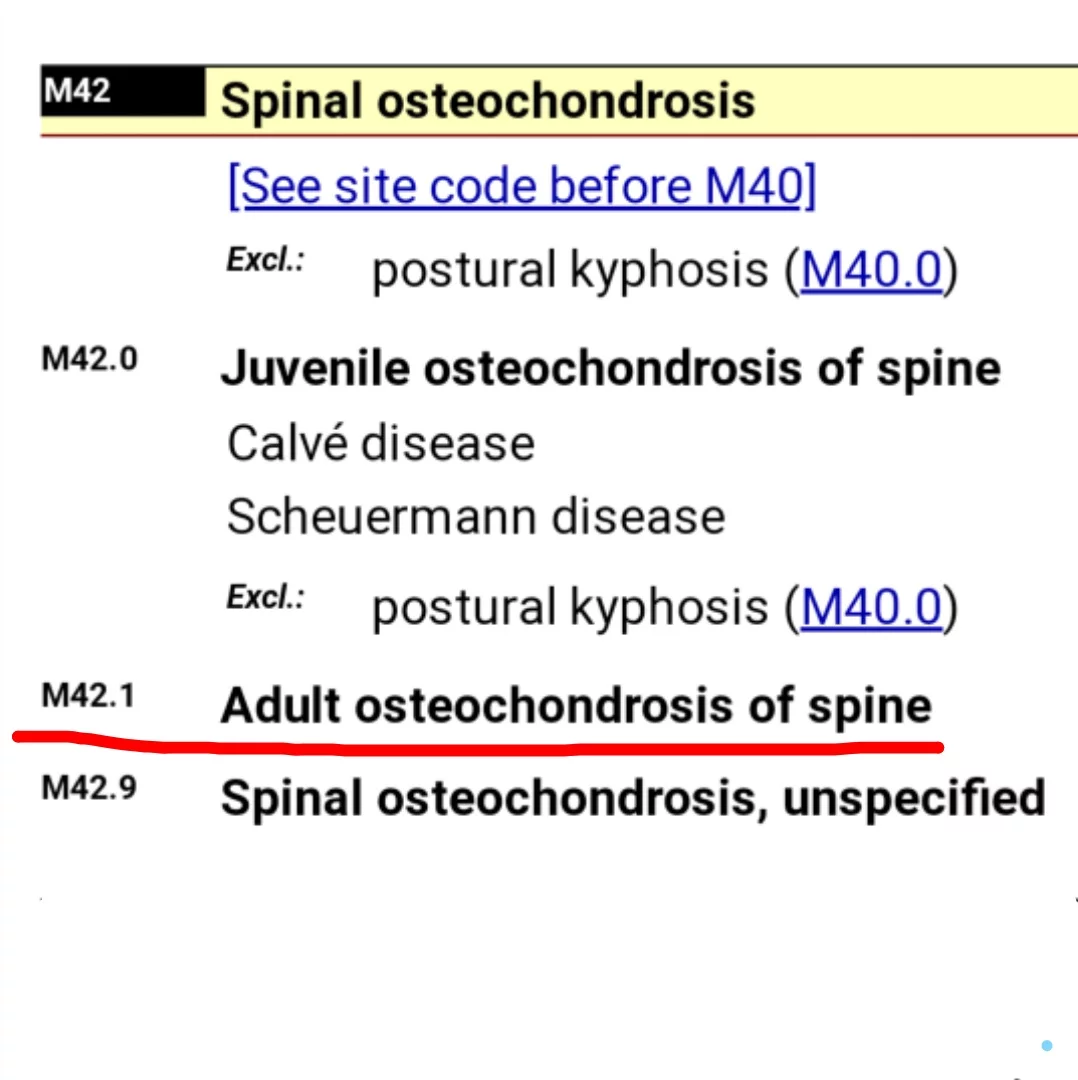The image size is (1078, 1080).
Task: Click the Excl. label under Scheuermann disease
Action: coord(265,598)
